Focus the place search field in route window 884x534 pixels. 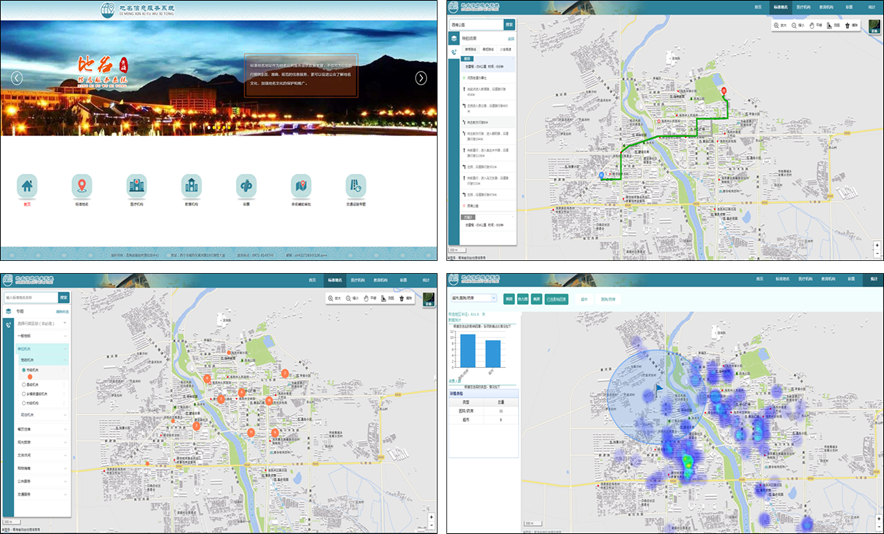click(x=476, y=25)
